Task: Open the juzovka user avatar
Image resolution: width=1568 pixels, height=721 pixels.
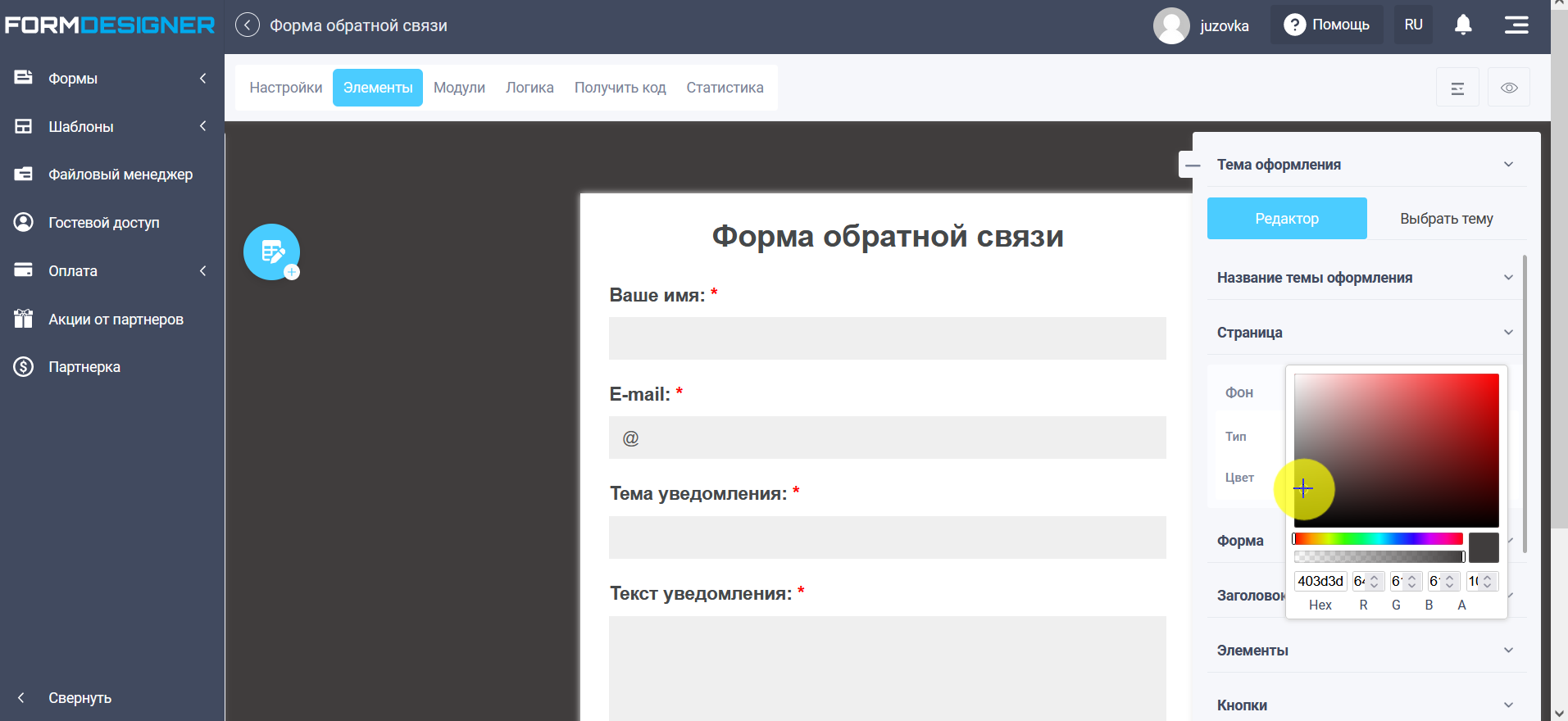Action: [x=1171, y=25]
